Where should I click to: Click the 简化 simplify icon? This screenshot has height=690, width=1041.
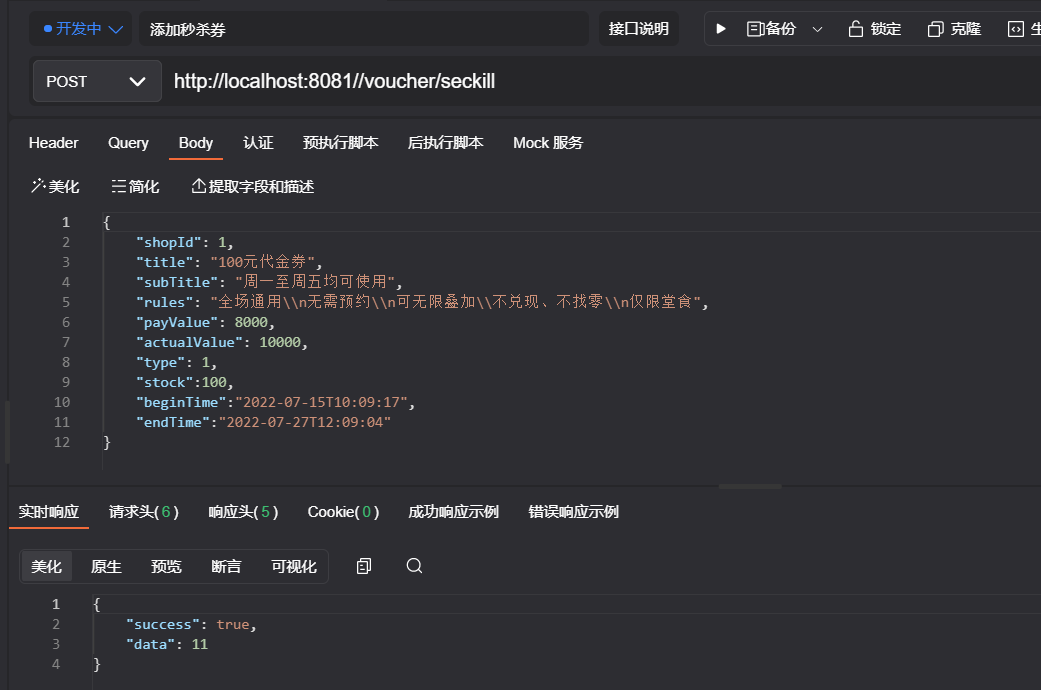point(135,186)
